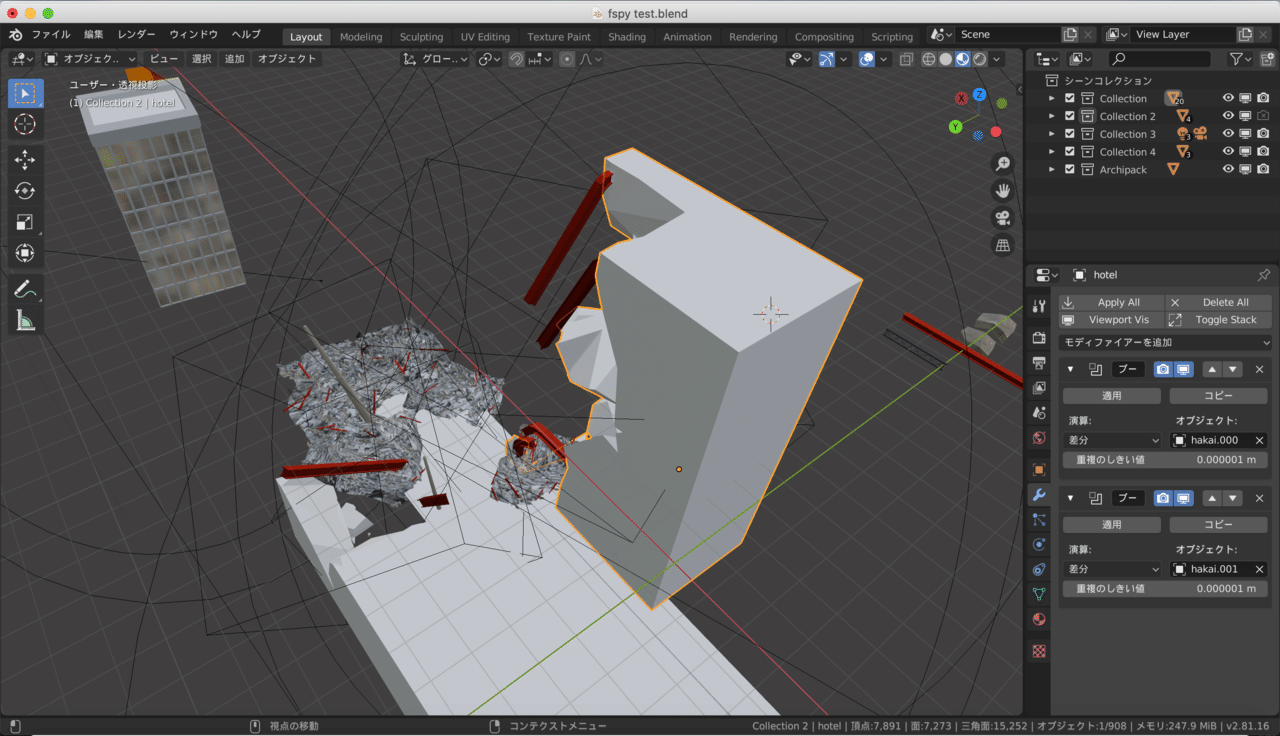This screenshot has width=1280, height=736.
Task: Open the Material properties tab (red sphere)
Action: 1039,620
